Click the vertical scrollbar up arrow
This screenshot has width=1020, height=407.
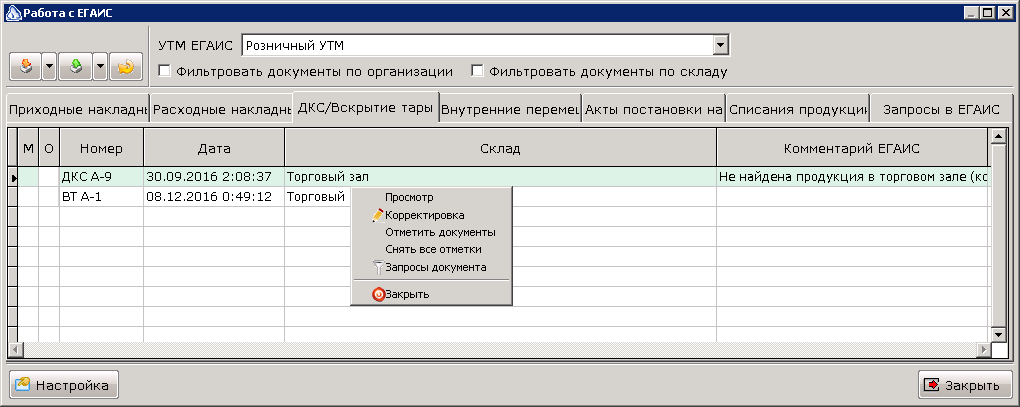(x=998, y=136)
